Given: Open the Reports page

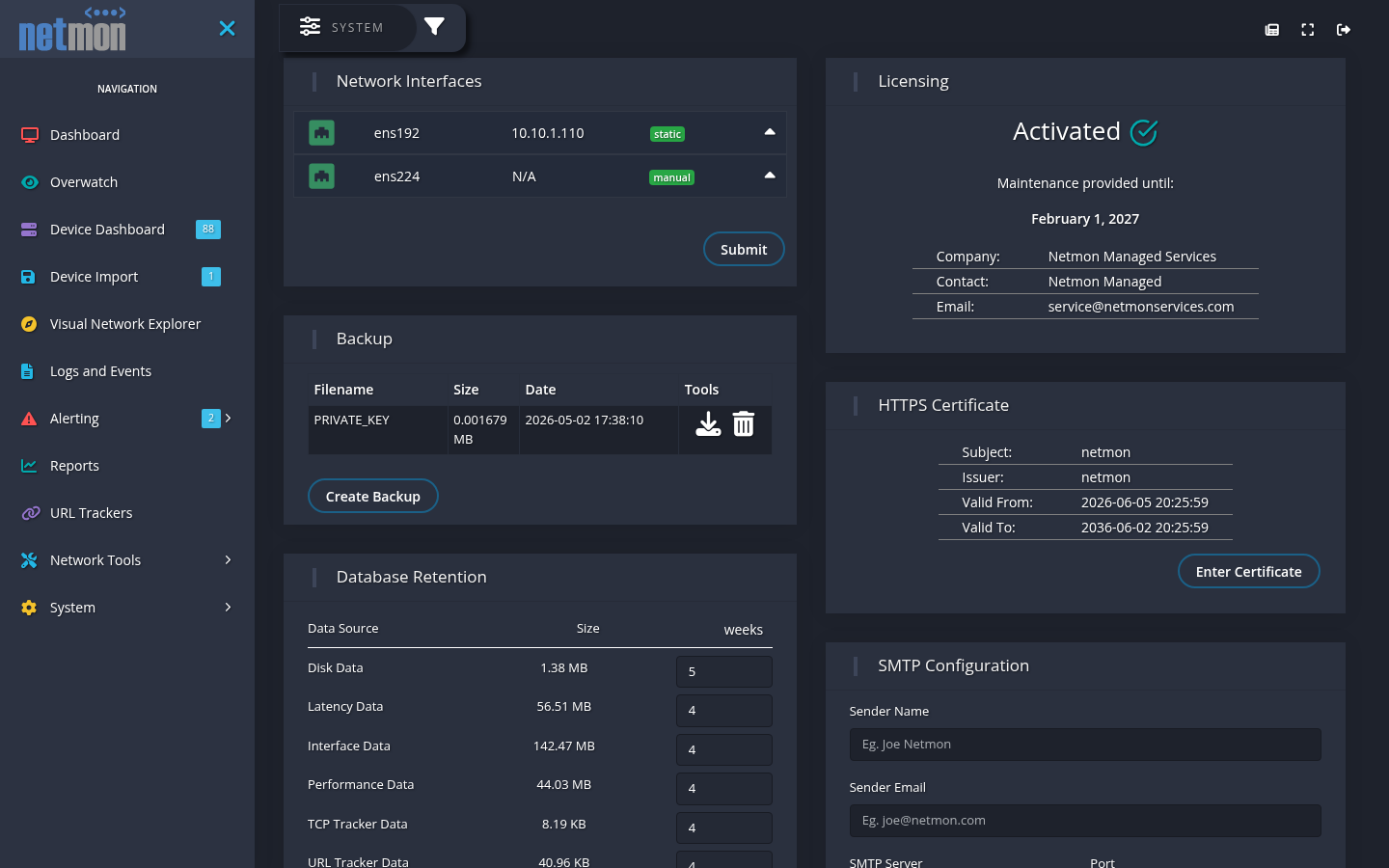Looking at the screenshot, I should click(x=74, y=466).
